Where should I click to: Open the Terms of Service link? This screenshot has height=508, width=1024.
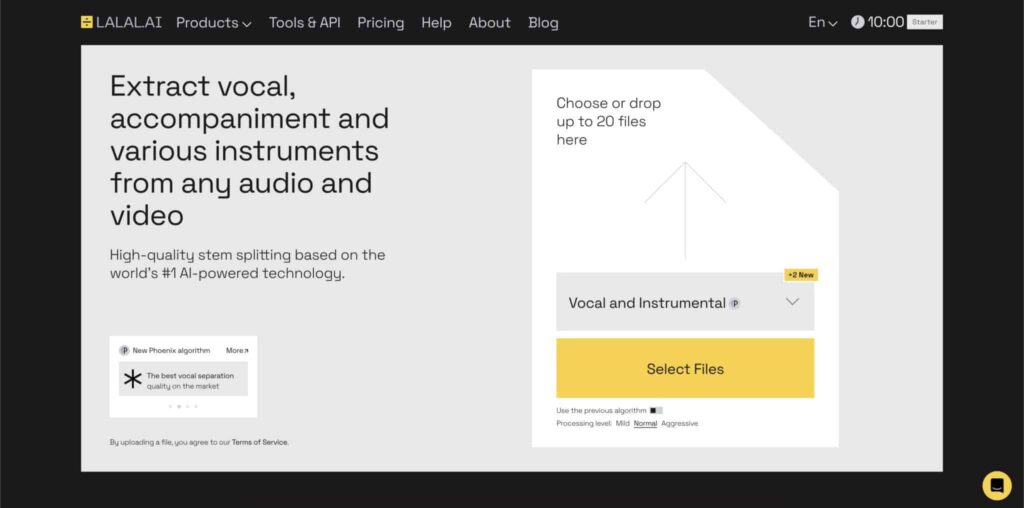(x=260, y=442)
